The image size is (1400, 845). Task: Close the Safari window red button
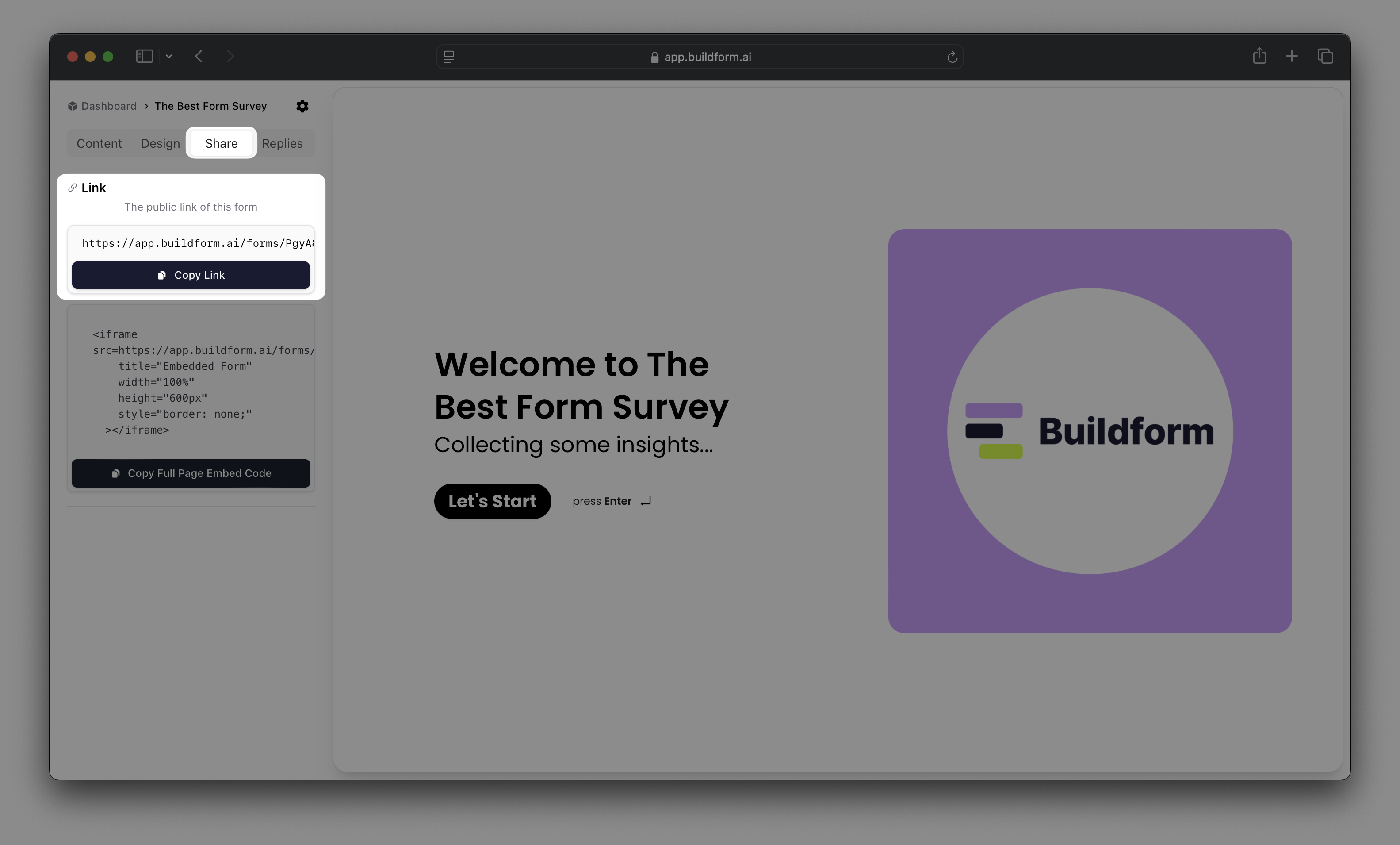(x=72, y=56)
